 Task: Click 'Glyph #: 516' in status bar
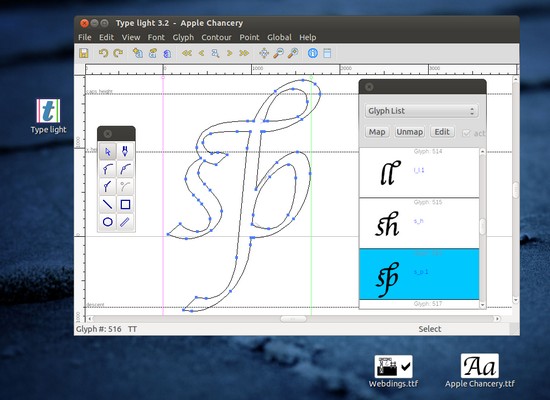[99, 329]
